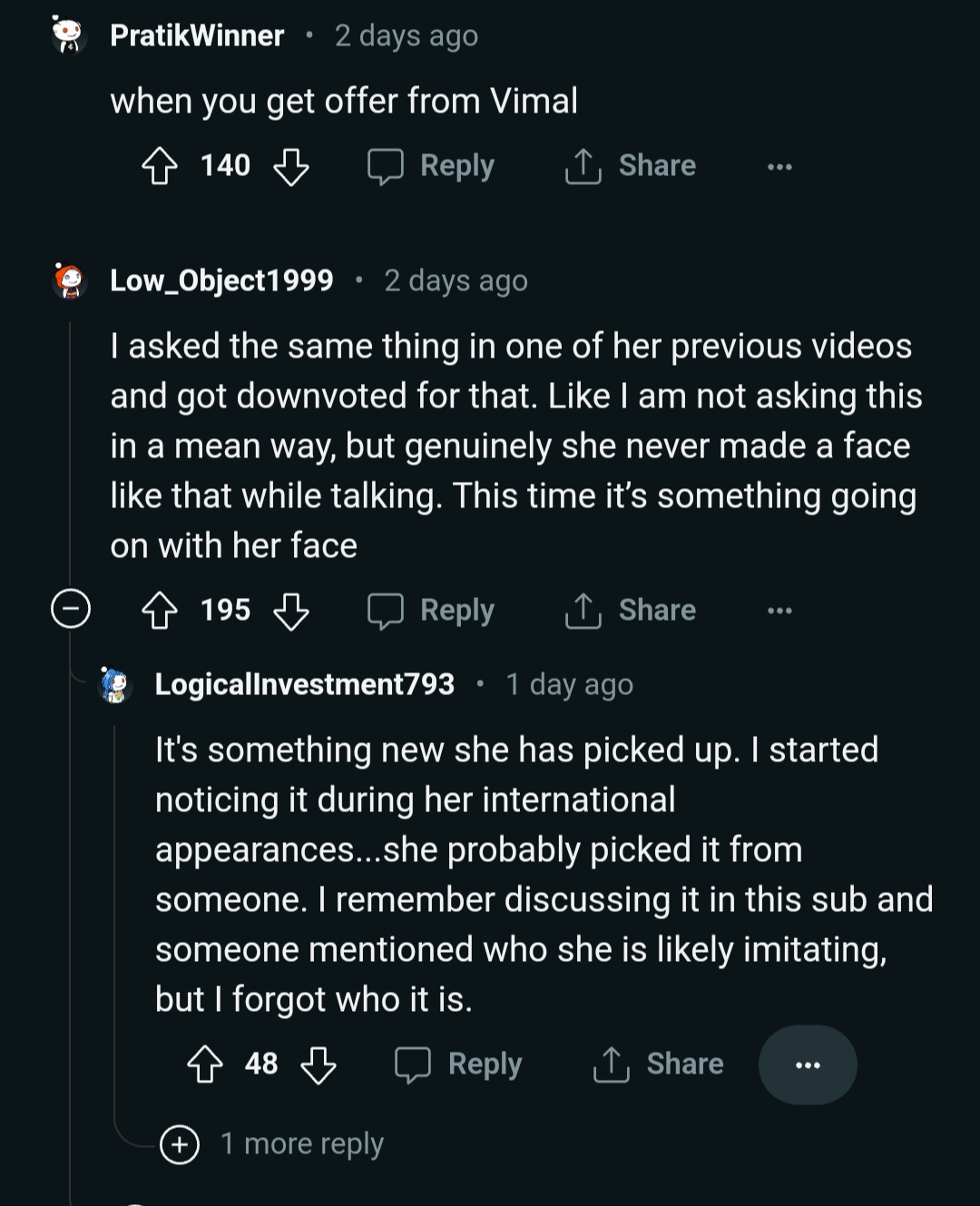Downvote the comment with 195 votes

(x=291, y=611)
